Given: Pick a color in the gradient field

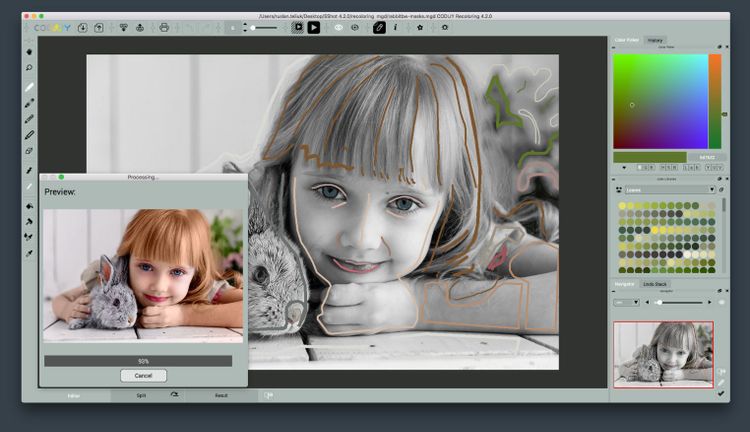Looking at the screenshot, I should [660, 101].
